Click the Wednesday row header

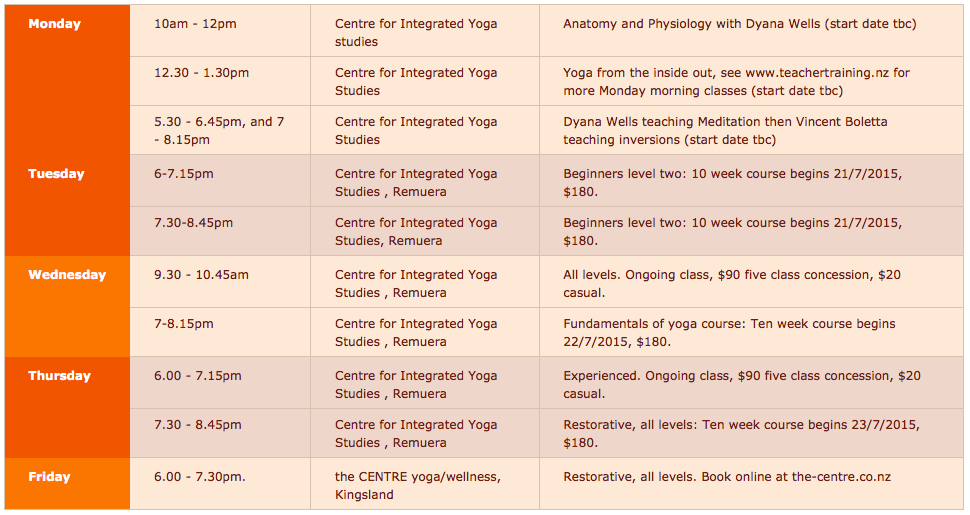point(66,275)
